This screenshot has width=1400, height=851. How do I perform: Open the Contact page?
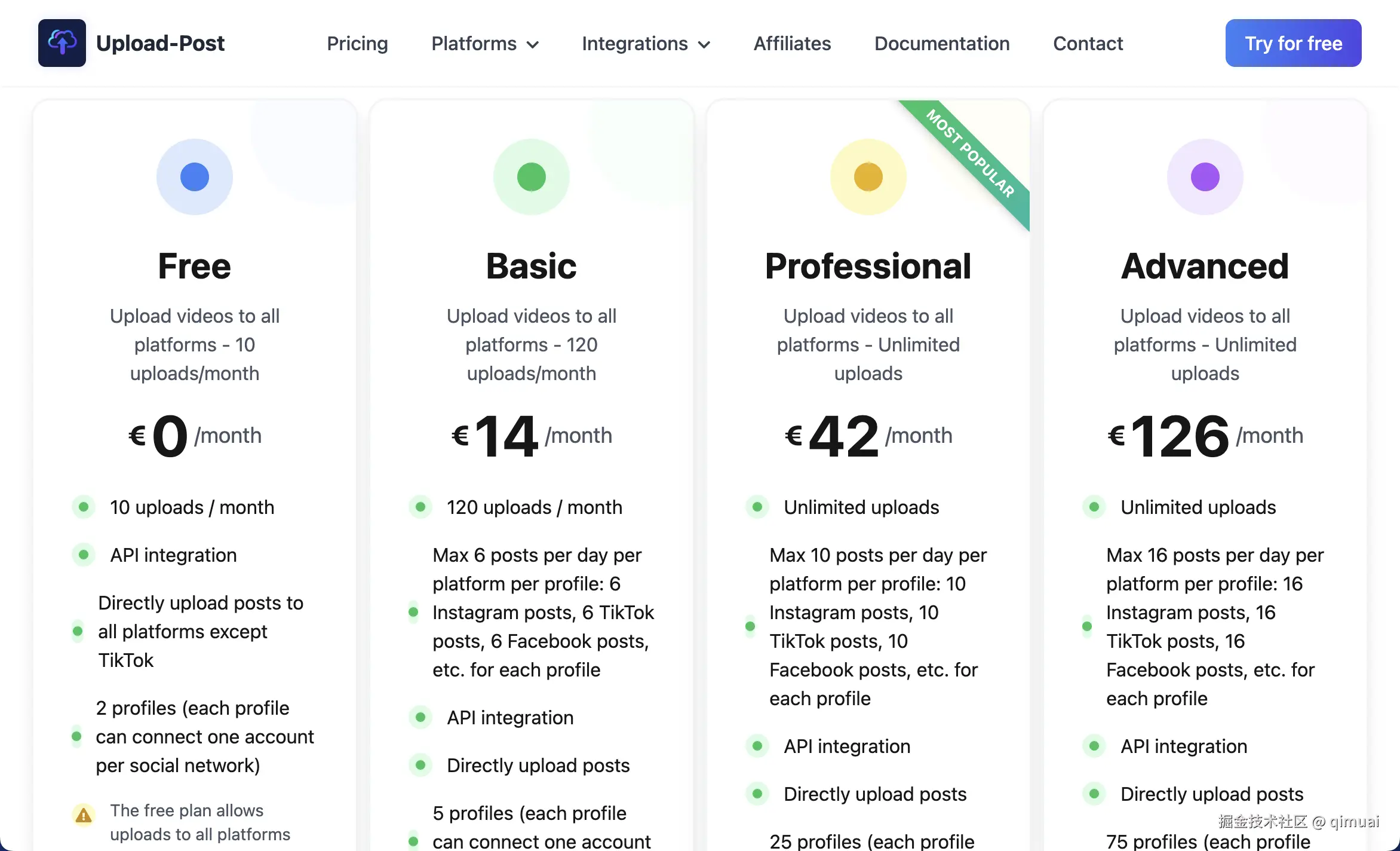click(1088, 44)
